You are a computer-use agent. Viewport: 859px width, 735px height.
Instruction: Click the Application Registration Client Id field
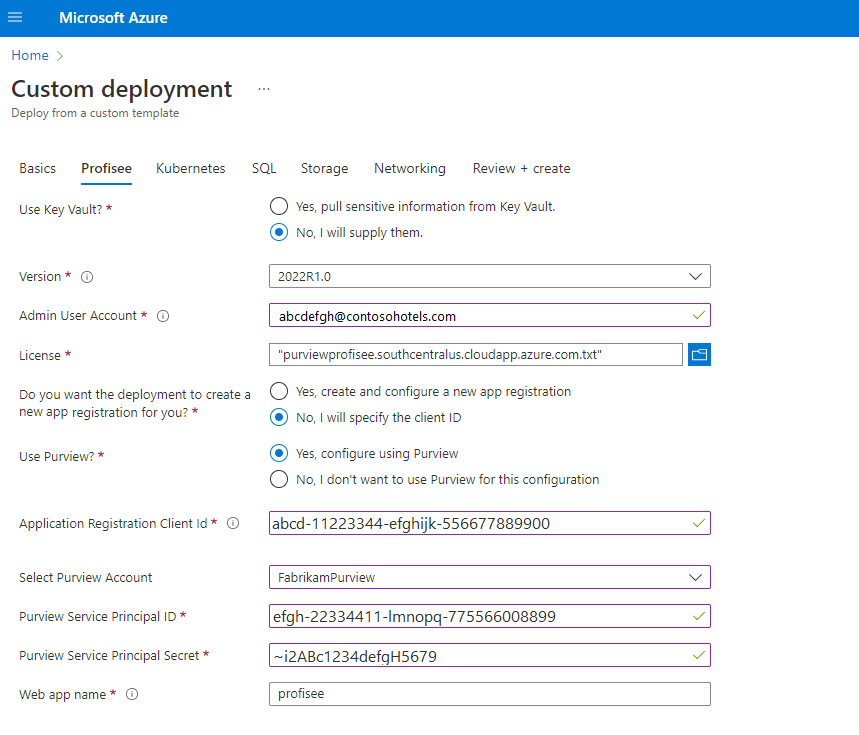pos(490,524)
